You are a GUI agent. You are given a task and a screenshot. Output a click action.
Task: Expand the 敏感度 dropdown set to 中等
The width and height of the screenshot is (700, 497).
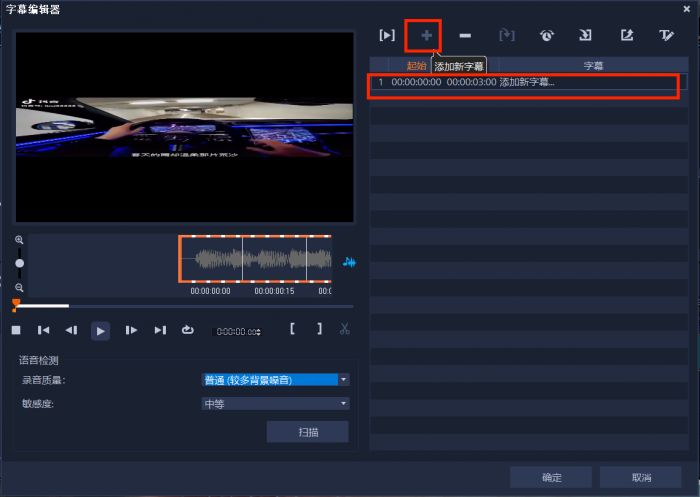click(x=275, y=404)
